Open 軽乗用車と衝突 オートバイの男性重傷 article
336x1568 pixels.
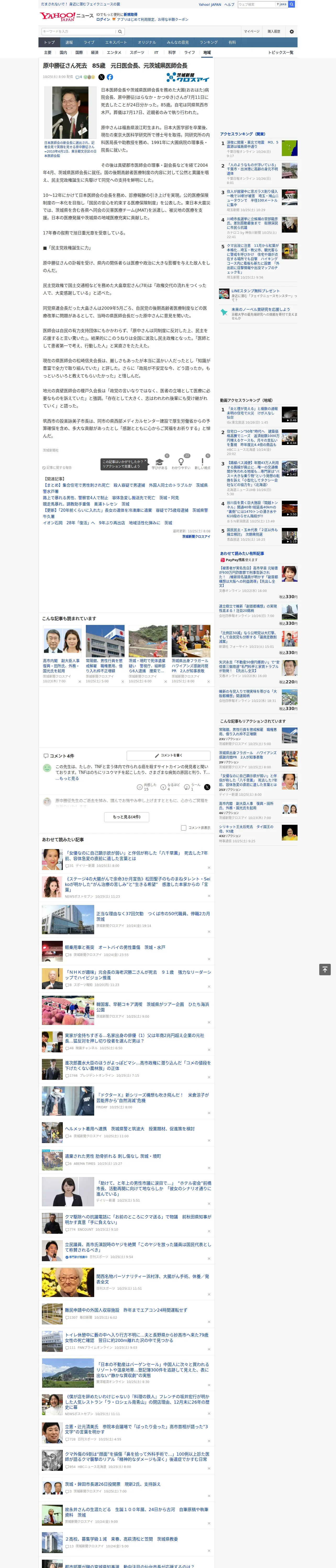[115, 947]
